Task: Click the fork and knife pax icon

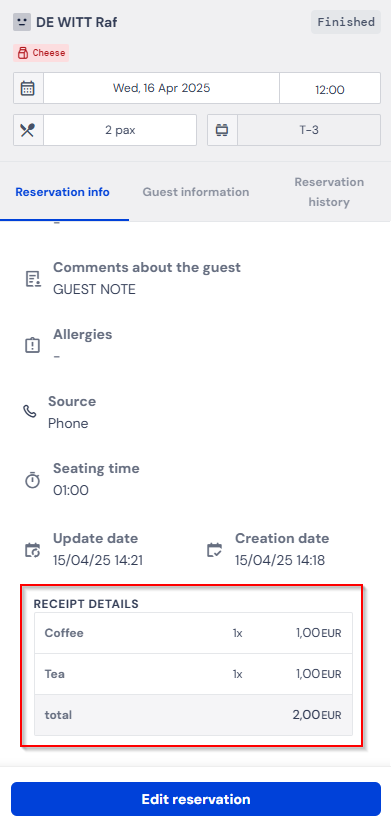Action: (x=28, y=130)
